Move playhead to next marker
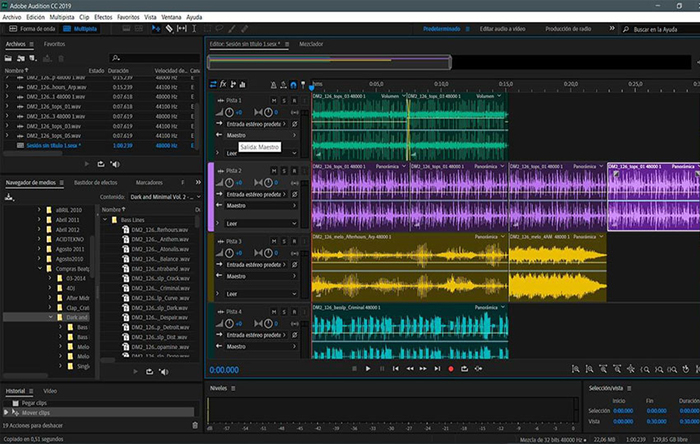The image size is (700, 444). point(437,369)
